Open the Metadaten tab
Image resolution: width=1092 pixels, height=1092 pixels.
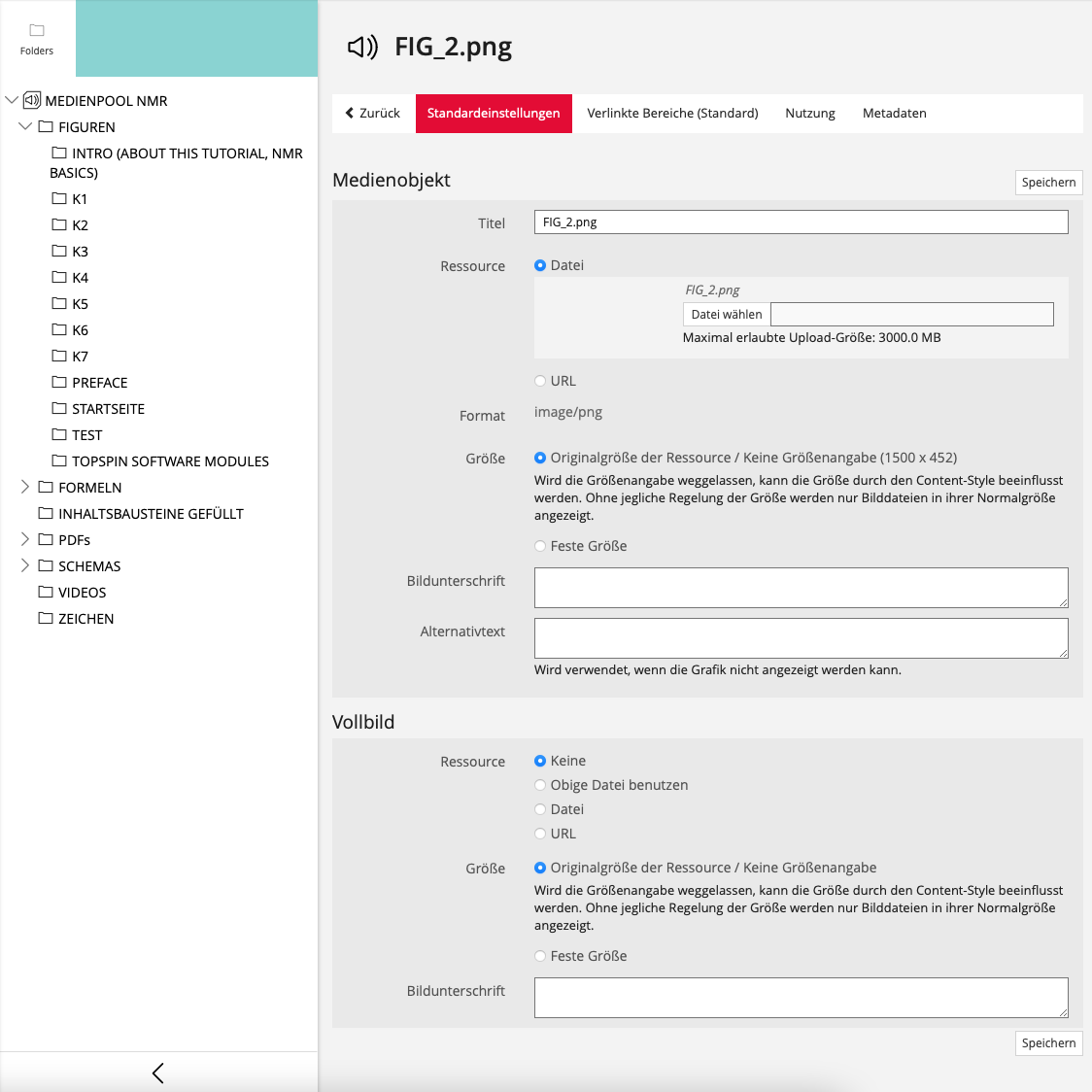[x=894, y=113]
